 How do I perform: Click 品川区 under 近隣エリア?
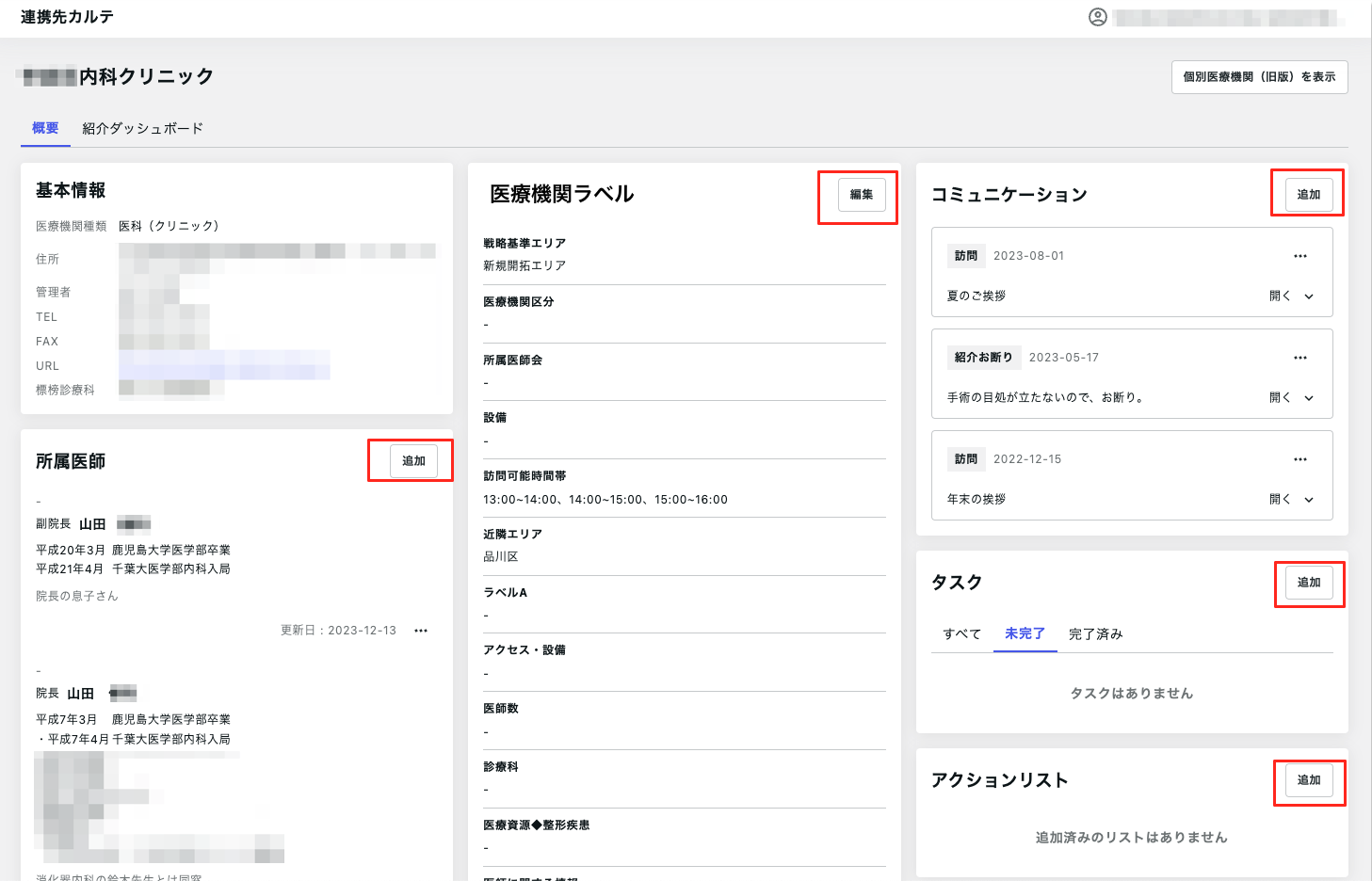(x=501, y=557)
